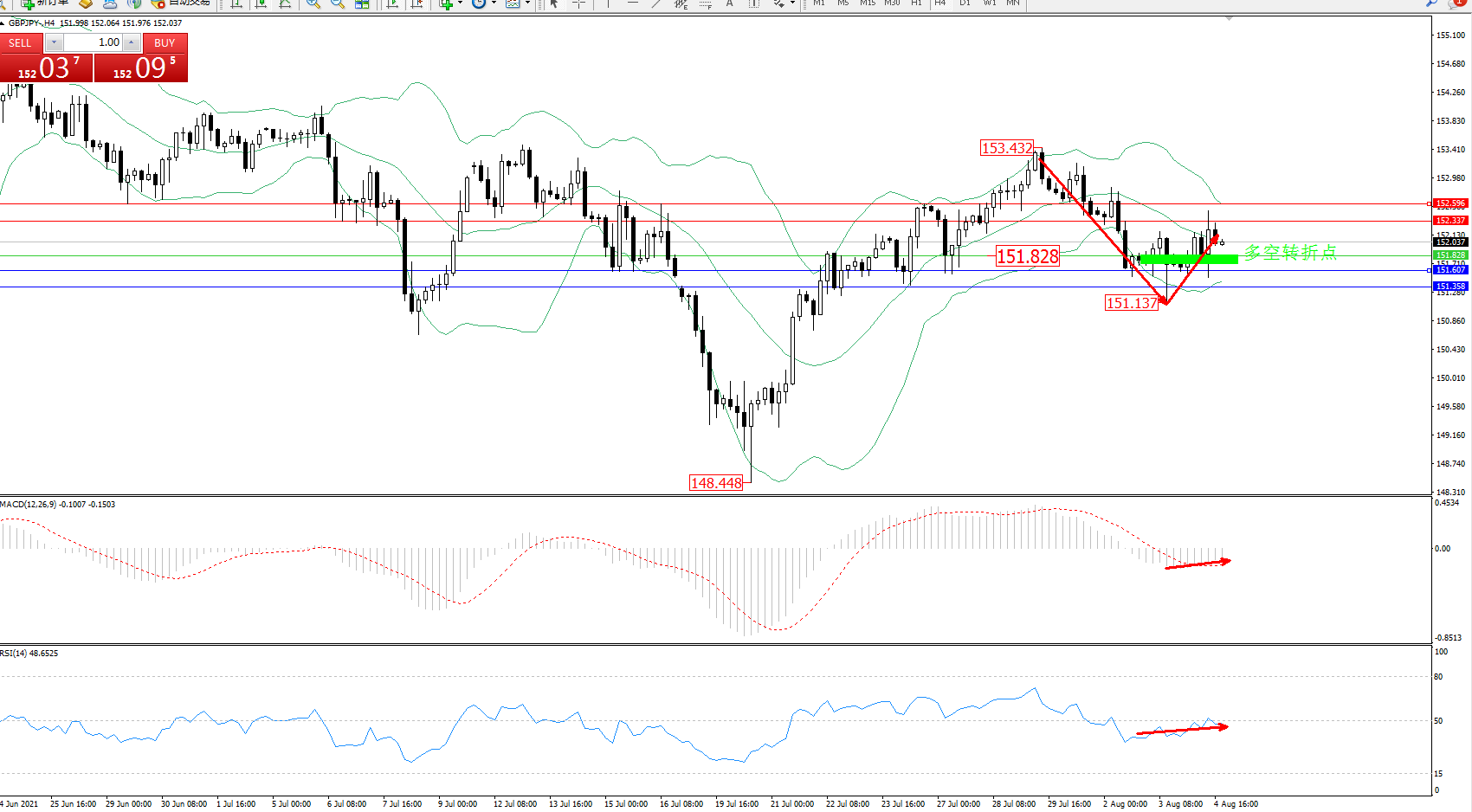Open the periods clock dropdown arrow

pos(494,3)
